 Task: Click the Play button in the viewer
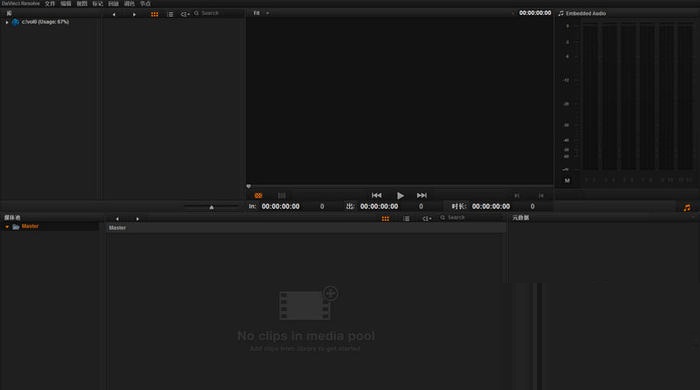pyautogui.click(x=400, y=195)
